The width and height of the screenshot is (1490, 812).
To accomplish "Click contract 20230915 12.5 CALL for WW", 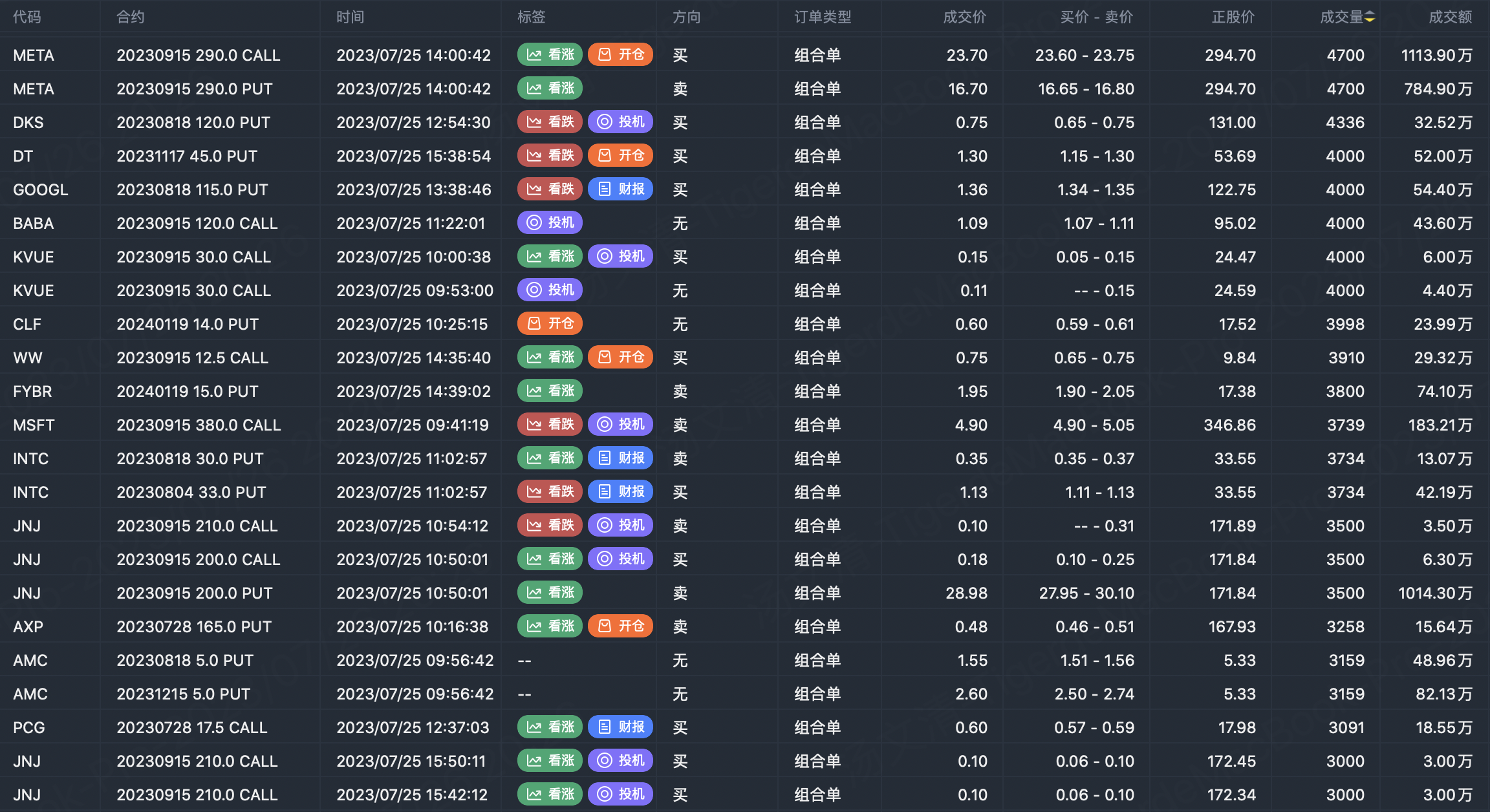I will point(192,358).
